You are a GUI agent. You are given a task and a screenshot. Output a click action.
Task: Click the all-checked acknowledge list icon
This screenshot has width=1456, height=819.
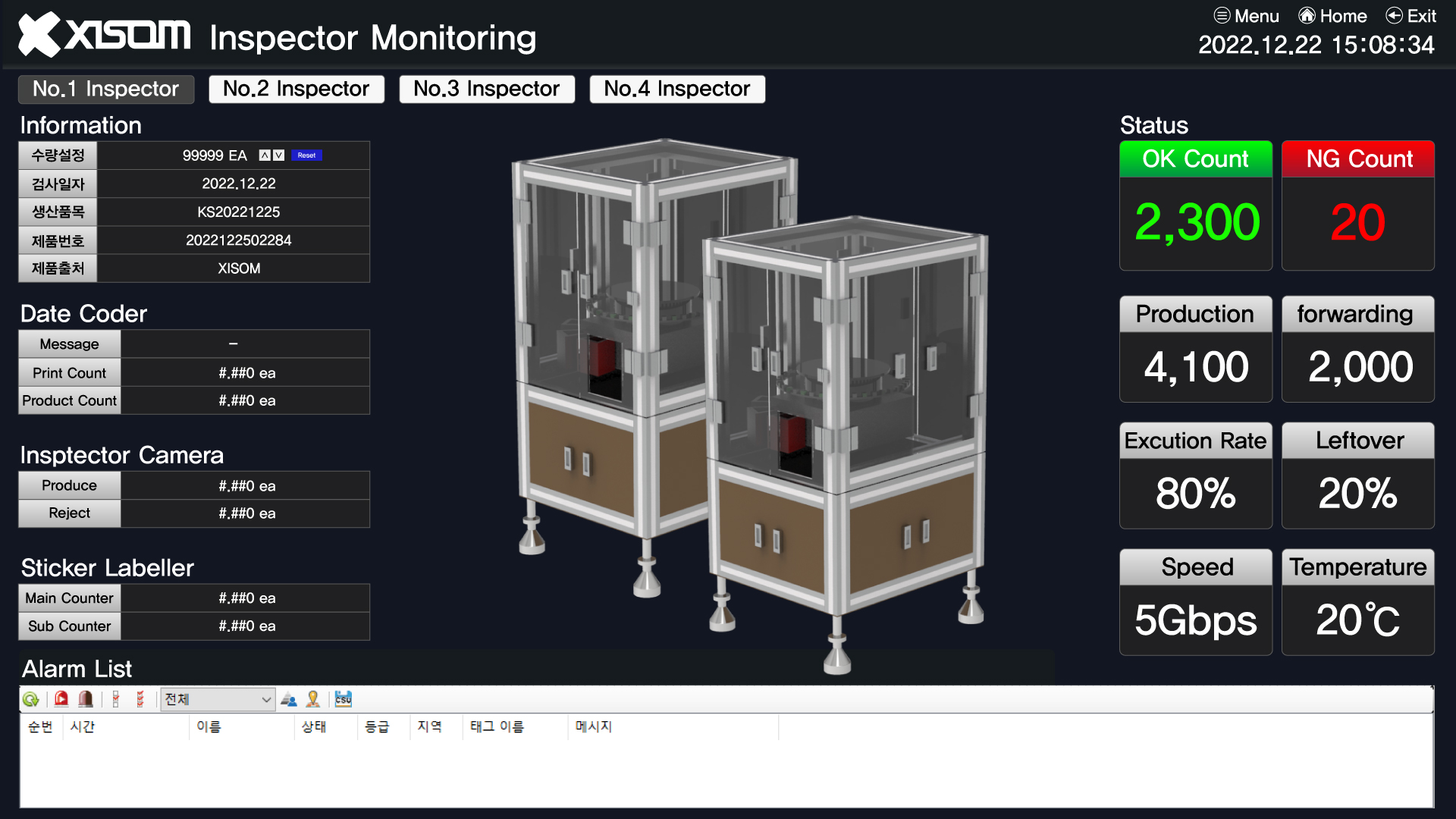140,699
